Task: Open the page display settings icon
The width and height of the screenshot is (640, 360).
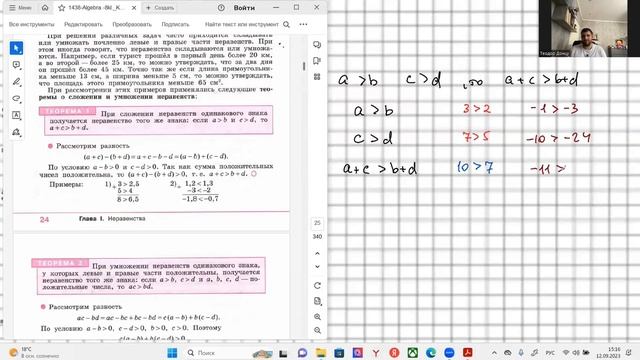Action: click(317, 301)
